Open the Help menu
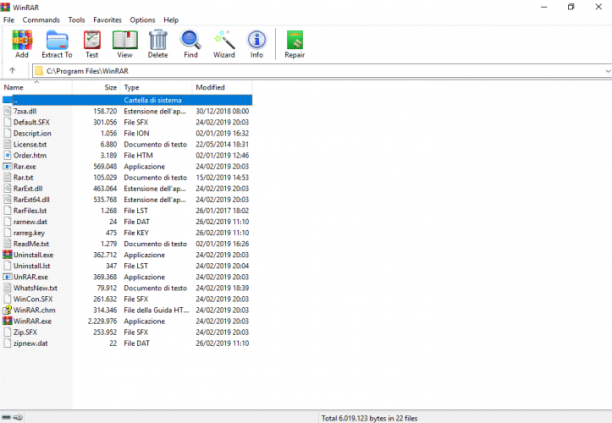Viewport: 612px width, 423px height. 171,20
